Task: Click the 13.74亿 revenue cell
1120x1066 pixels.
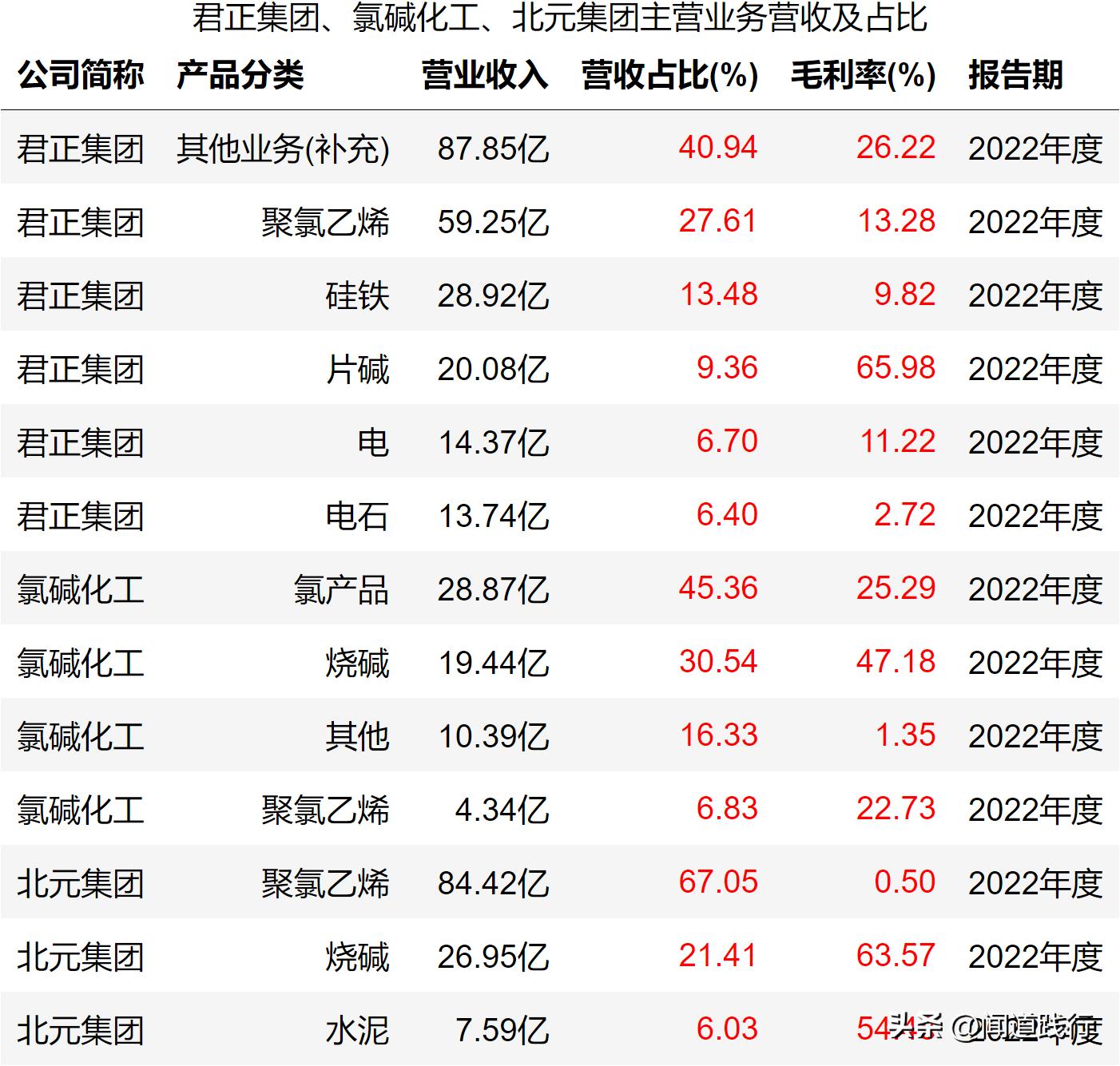Action: 494,516
